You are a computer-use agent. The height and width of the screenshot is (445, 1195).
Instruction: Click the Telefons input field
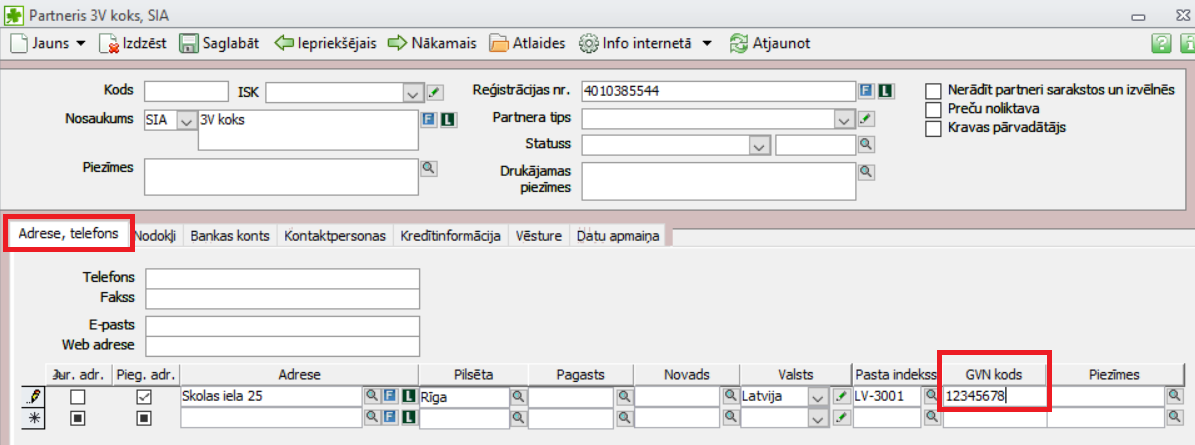[282, 278]
